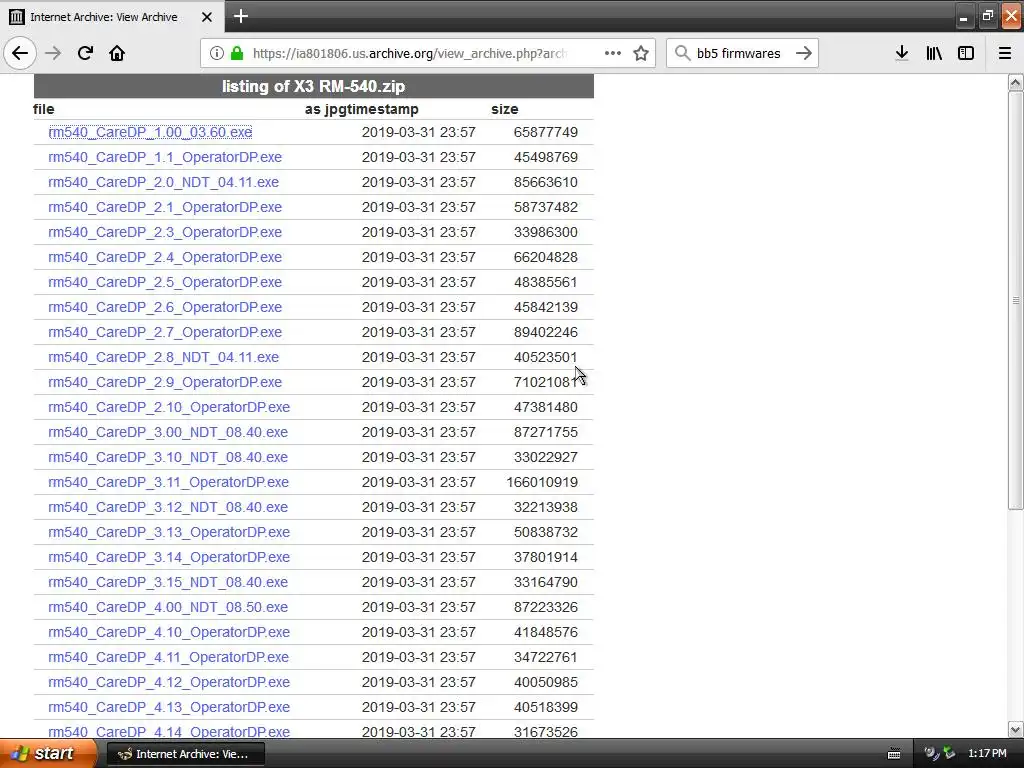
Task: Open rm540_CareDP_2.7_OperatorDP.exe link
Action: pyautogui.click(x=165, y=332)
